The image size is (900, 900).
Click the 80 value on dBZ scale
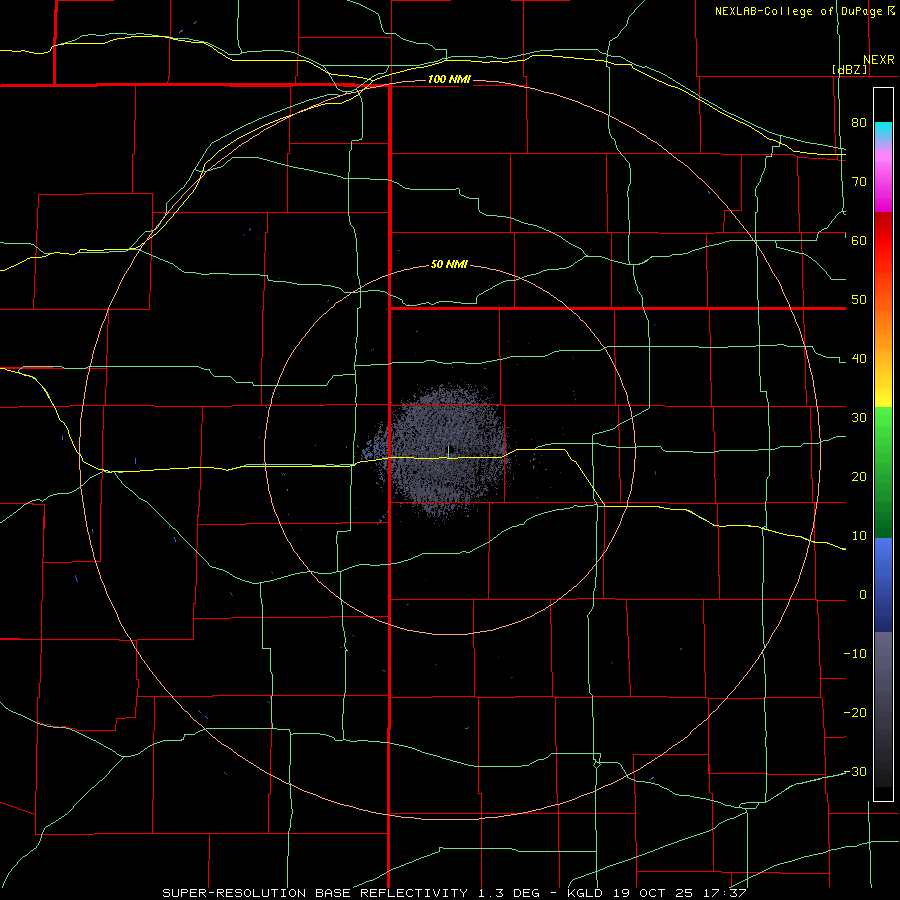click(x=859, y=122)
